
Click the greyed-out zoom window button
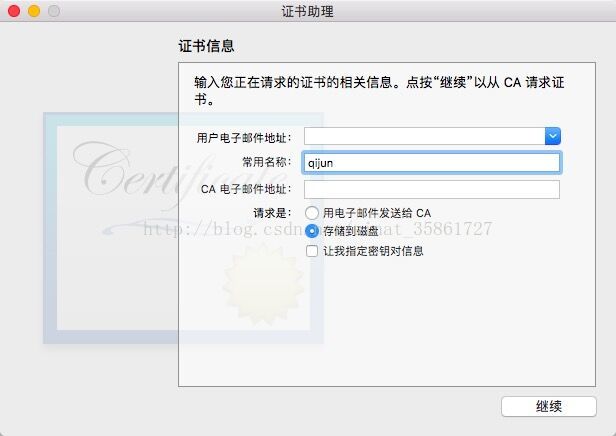pyautogui.click(x=54, y=11)
